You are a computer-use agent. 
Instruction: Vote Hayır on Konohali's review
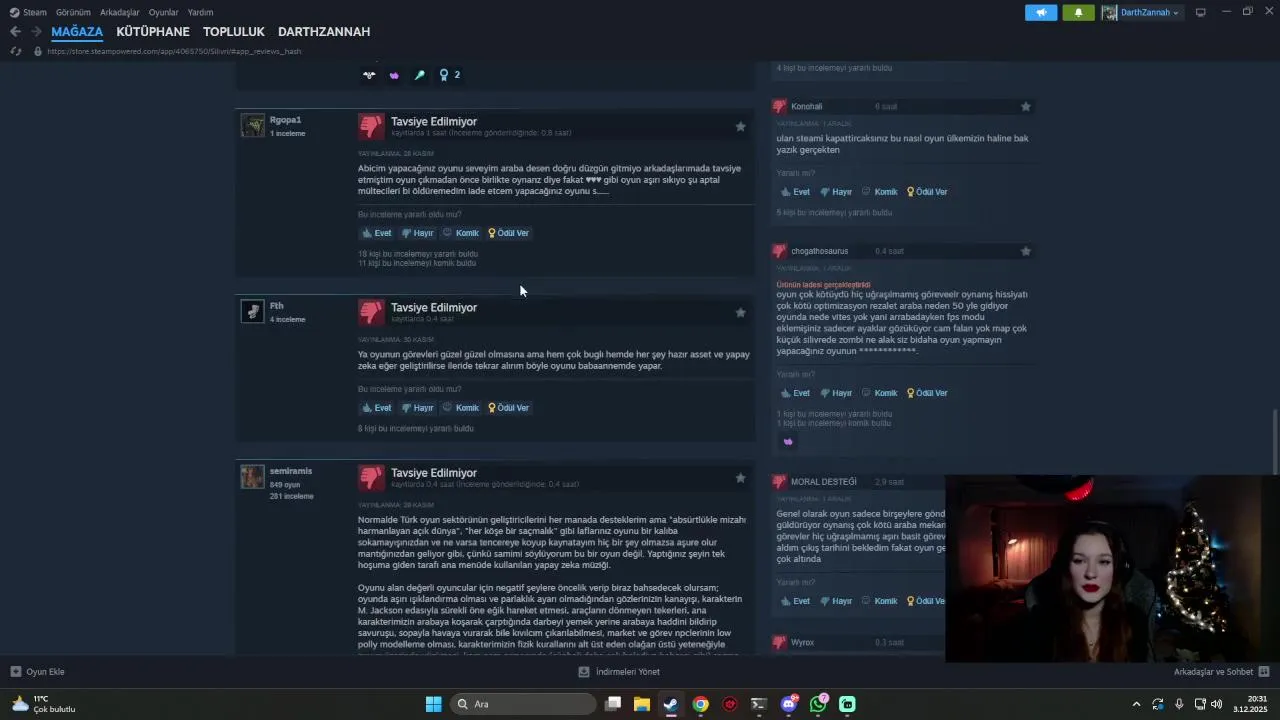837,192
